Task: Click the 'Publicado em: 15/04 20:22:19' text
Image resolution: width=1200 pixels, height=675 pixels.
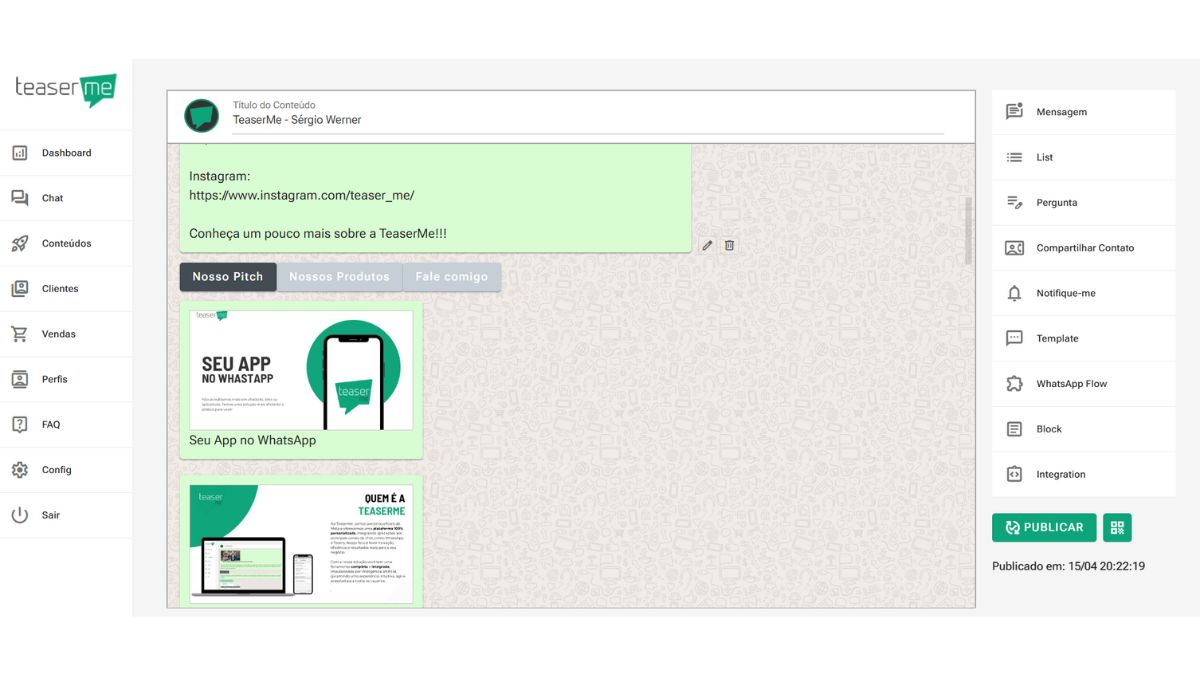Action: [x=1068, y=566]
